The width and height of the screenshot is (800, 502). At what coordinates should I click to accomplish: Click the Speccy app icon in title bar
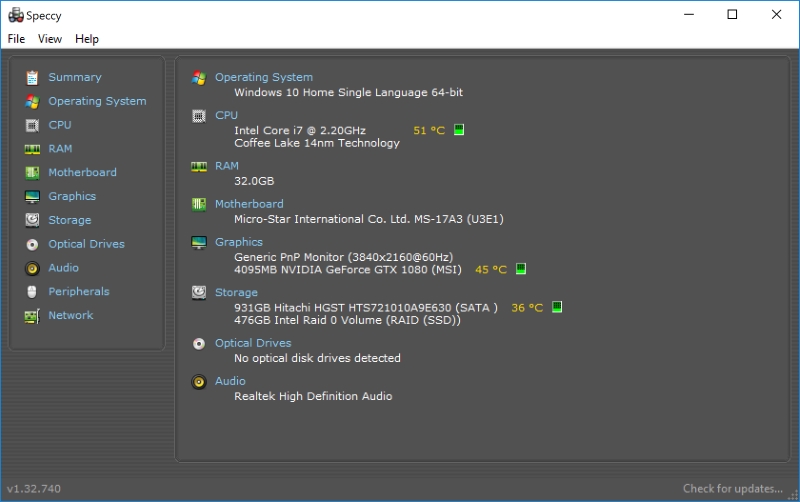point(16,15)
